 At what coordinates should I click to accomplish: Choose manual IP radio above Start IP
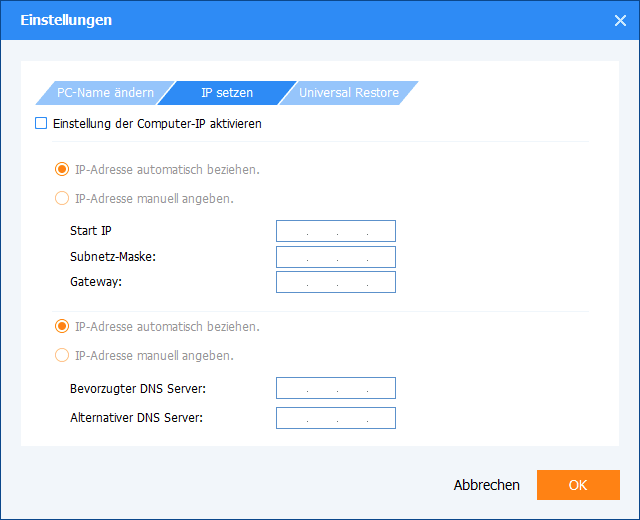(63, 198)
